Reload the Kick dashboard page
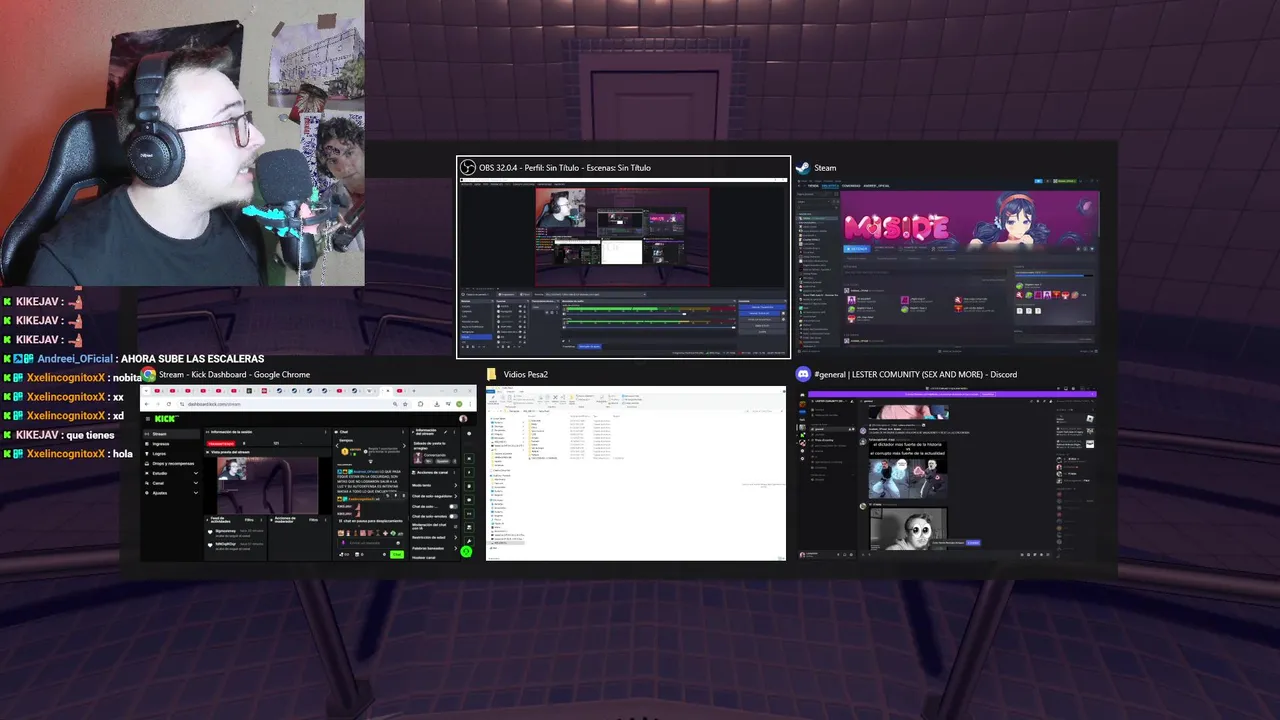 click(169, 404)
